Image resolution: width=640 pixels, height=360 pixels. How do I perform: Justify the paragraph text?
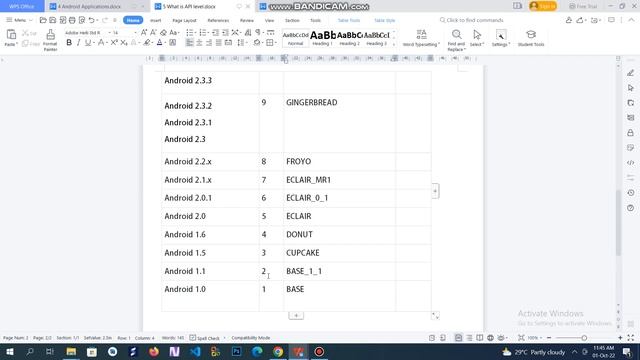pyautogui.click(x=218, y=42)
